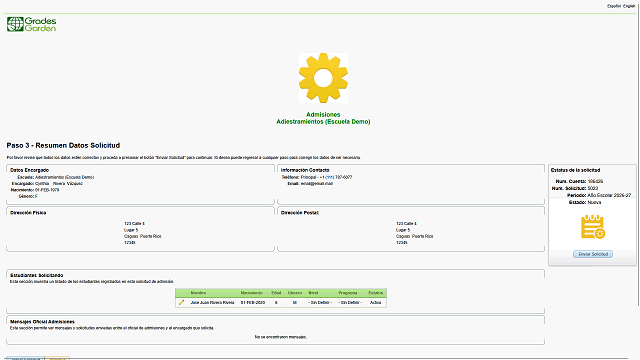Click the Teléfono Principal phone number
This screenshot has width=640, height=360.
(327, 177)
